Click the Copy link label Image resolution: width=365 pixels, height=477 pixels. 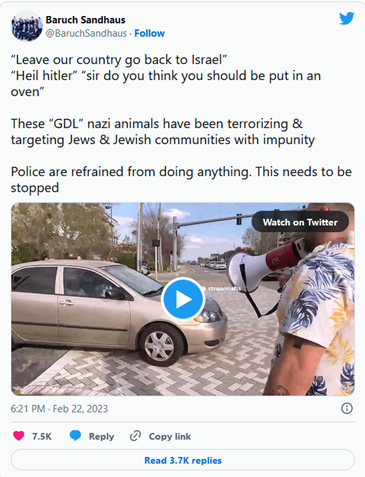[x=170, y=436]
